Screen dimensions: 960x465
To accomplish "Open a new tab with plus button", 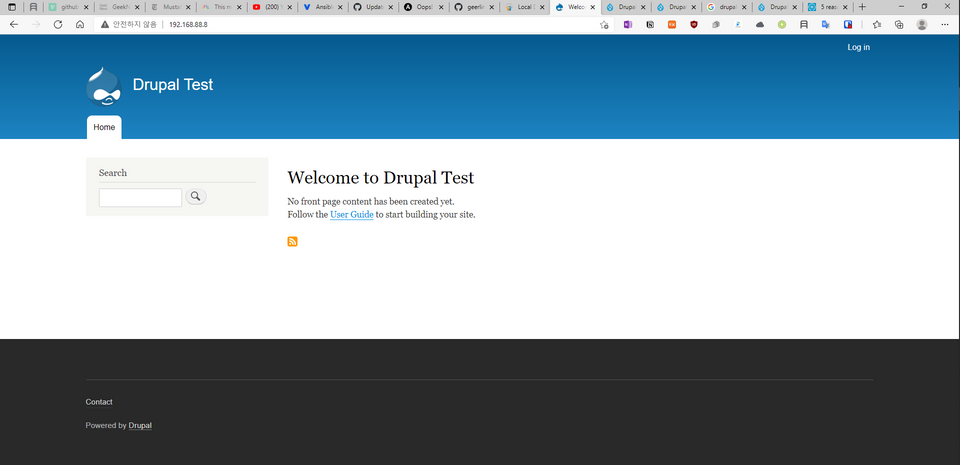I will point(862,7).
